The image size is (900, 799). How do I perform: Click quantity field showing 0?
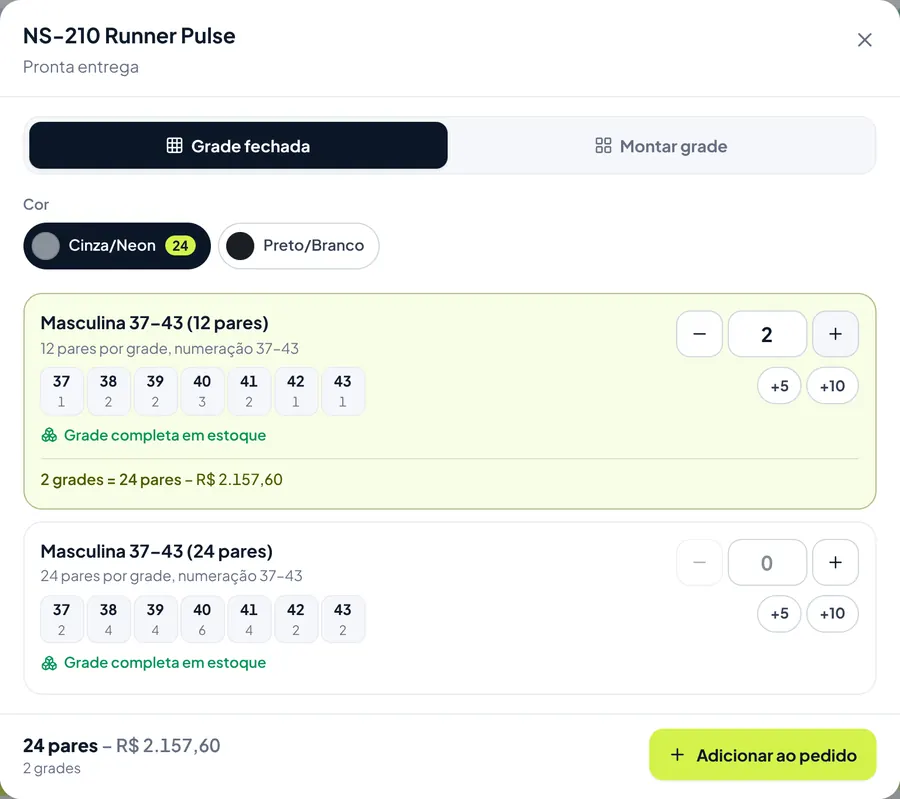[767, 563]
